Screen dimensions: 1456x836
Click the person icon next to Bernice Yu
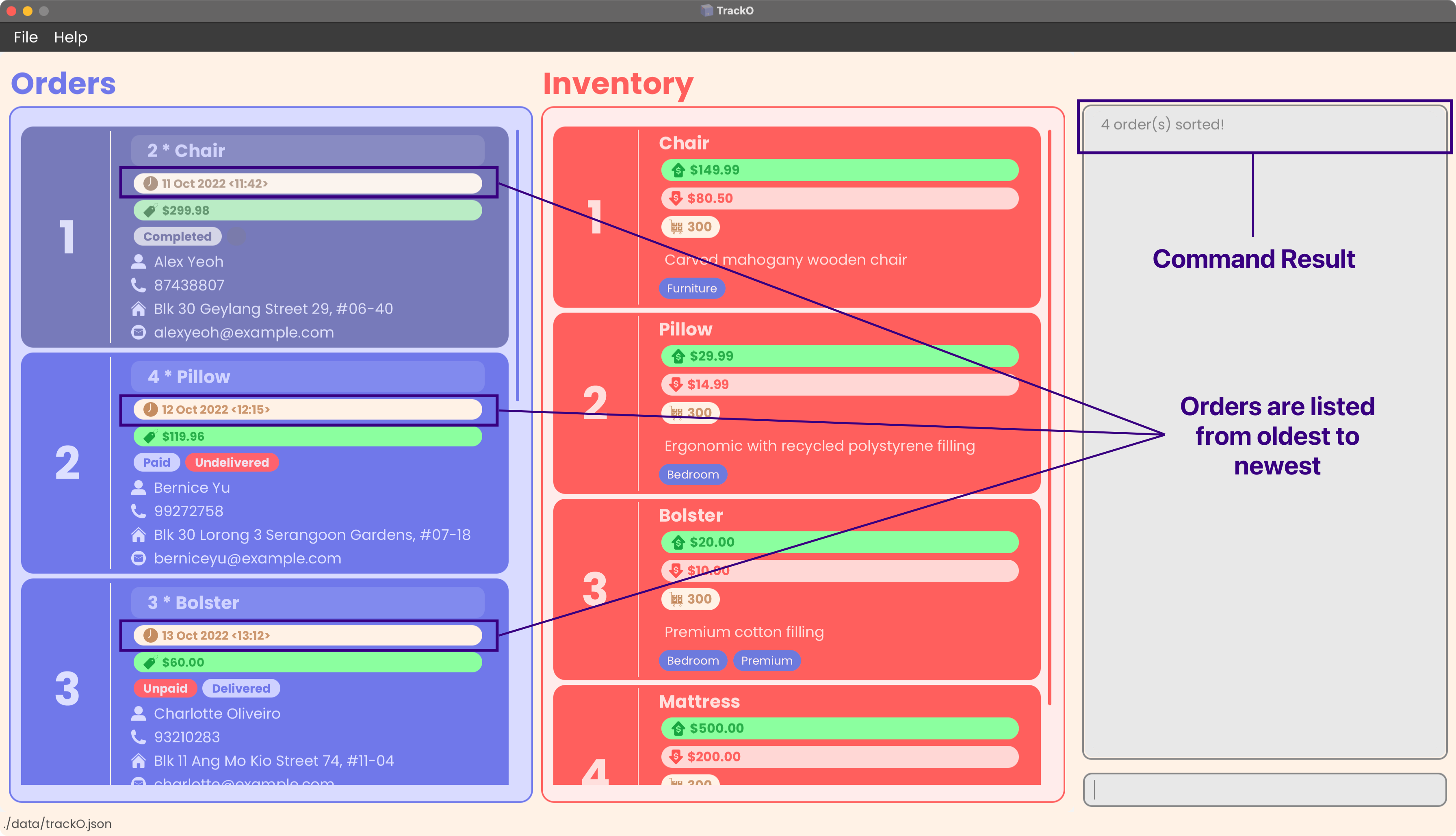coord(139,487)
